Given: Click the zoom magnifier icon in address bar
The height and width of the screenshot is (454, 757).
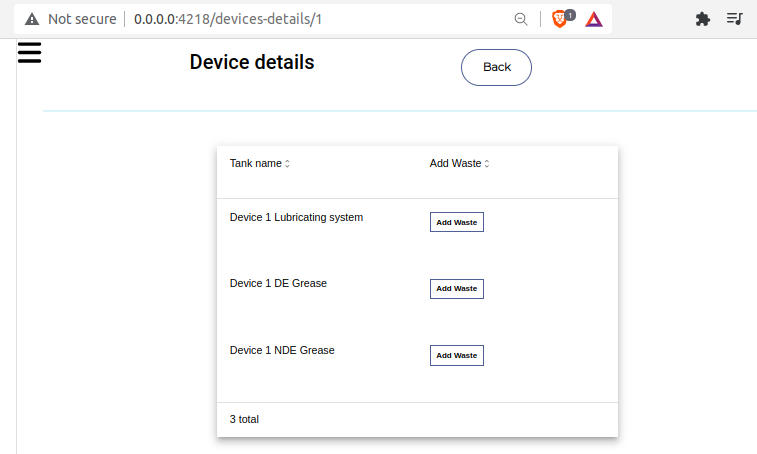Looking at the screenshot, I should [520, 19].
